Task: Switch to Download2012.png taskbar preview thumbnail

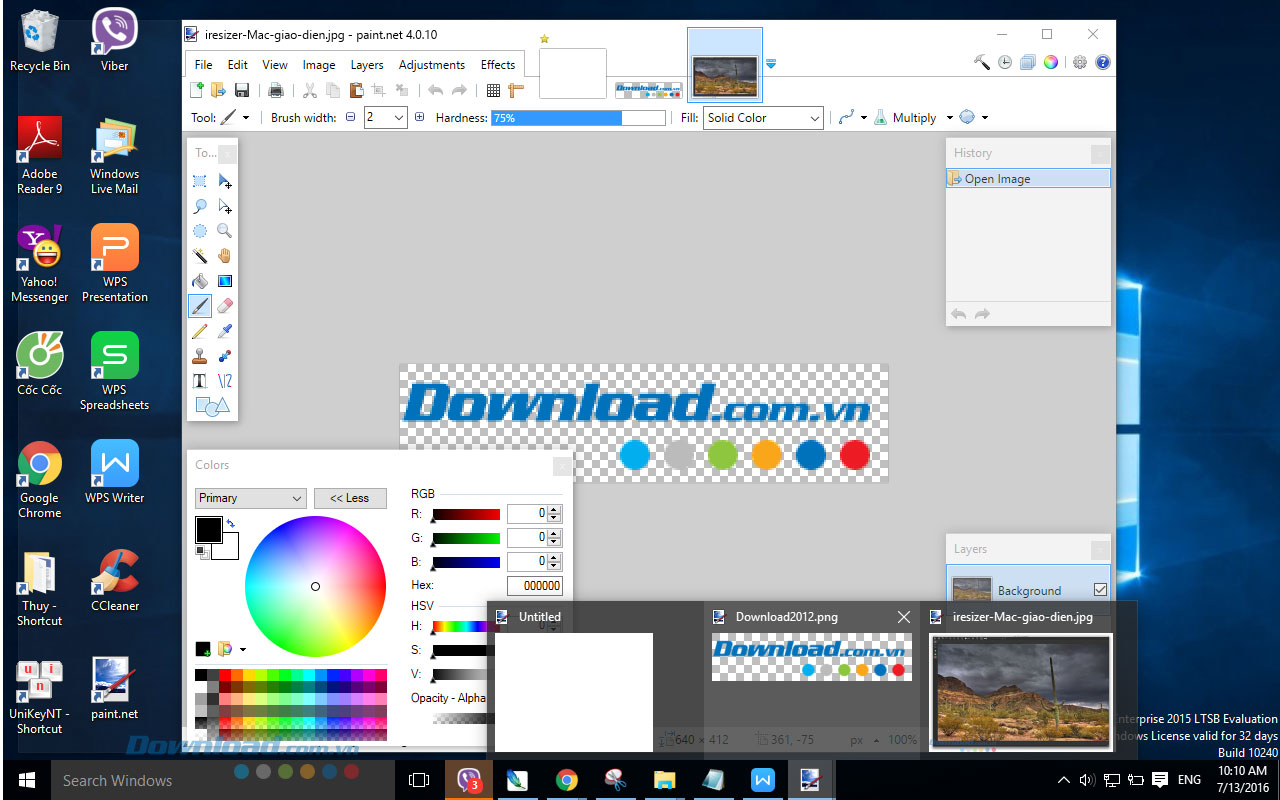Action: tap(811, 657)
